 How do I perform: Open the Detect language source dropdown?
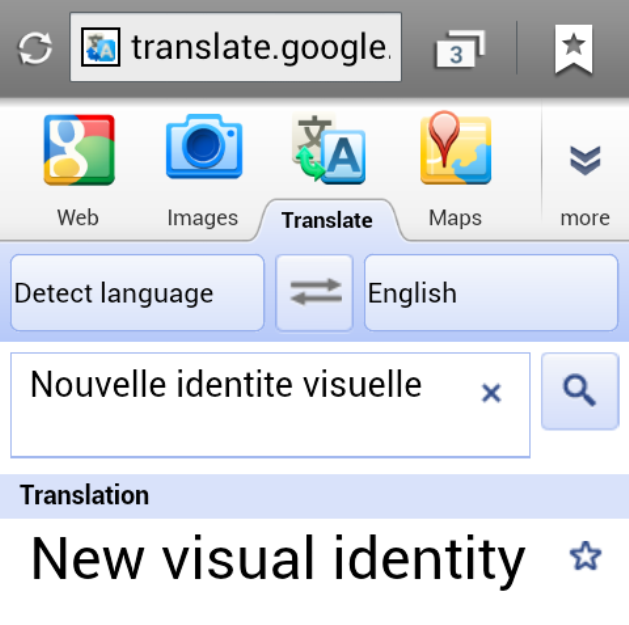click(137, 292)
